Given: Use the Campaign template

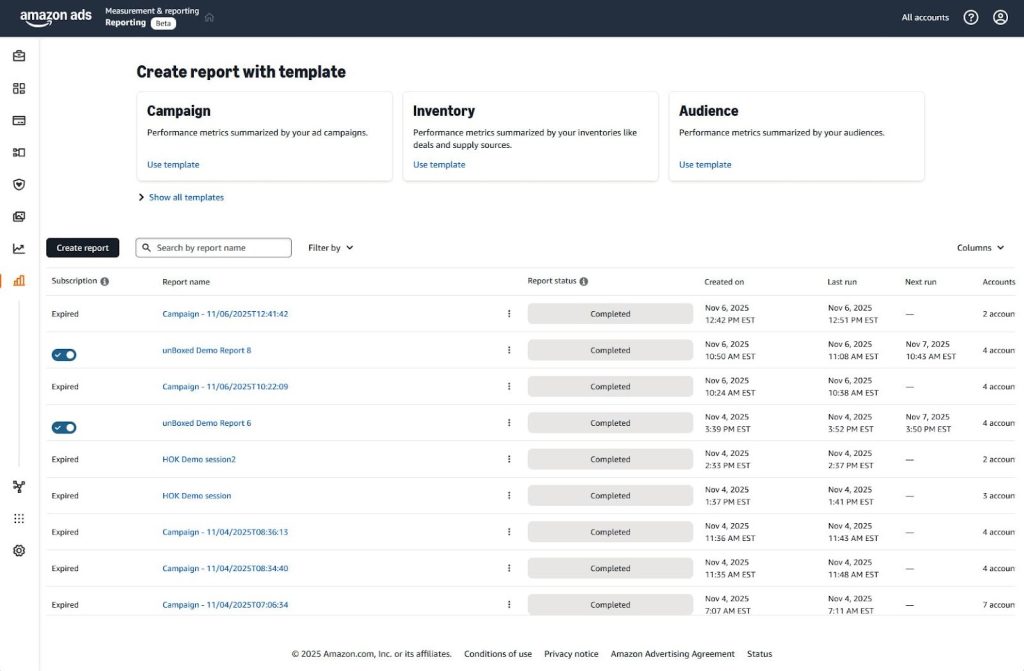Looking at the screenshot, I should (173, 165).
